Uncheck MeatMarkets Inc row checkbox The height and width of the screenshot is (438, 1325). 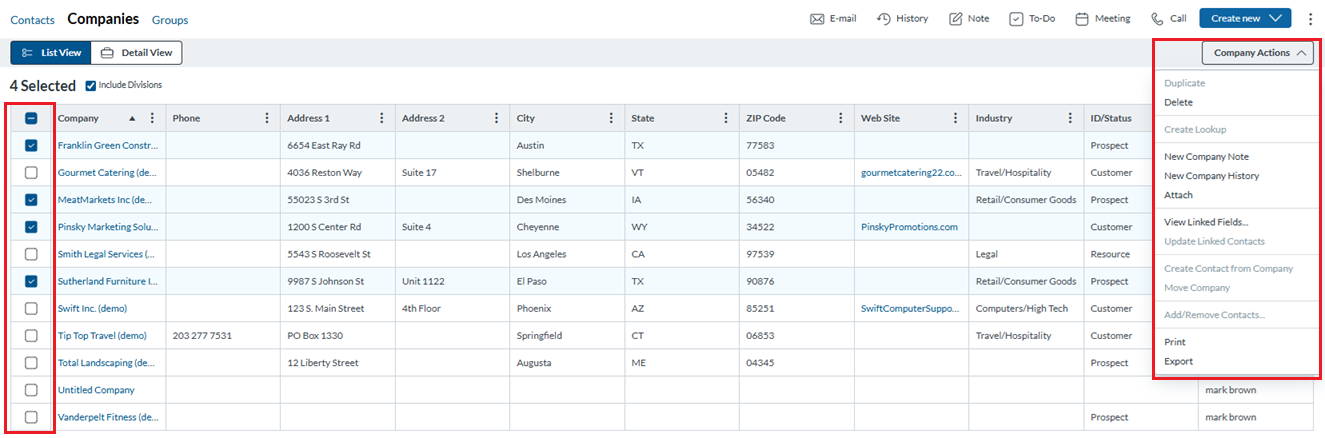click(x=31, y=200)
